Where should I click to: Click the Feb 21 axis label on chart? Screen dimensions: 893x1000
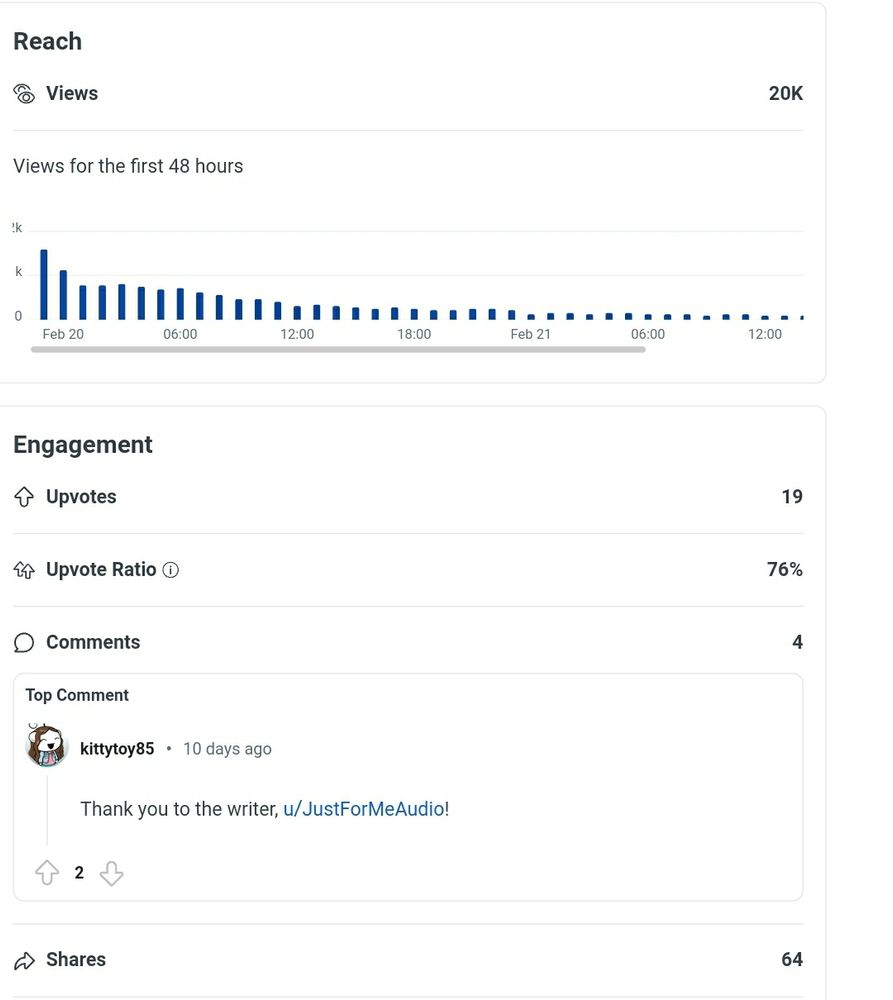531,334
